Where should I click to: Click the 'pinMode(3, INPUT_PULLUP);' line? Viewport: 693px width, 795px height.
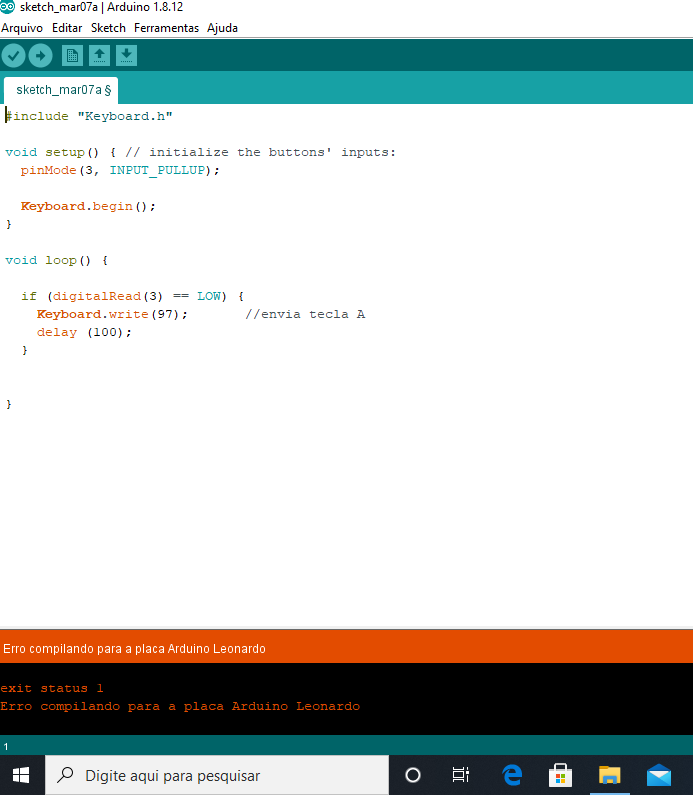pos(120,170)
